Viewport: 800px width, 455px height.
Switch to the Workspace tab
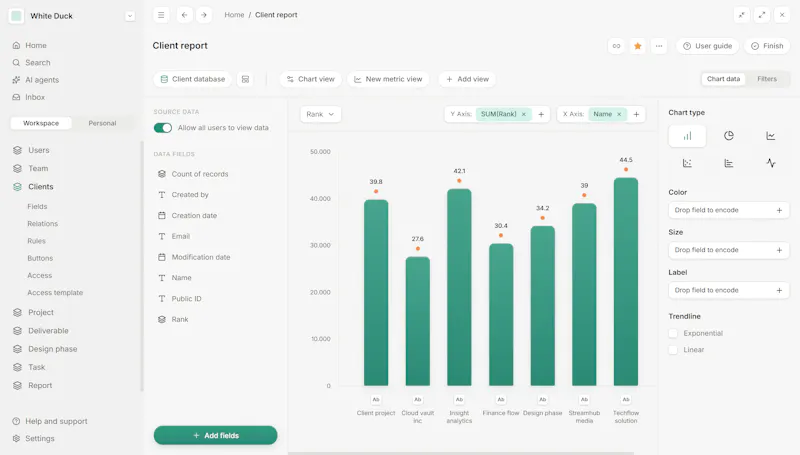pyautogui.click(x=41, y=123)
